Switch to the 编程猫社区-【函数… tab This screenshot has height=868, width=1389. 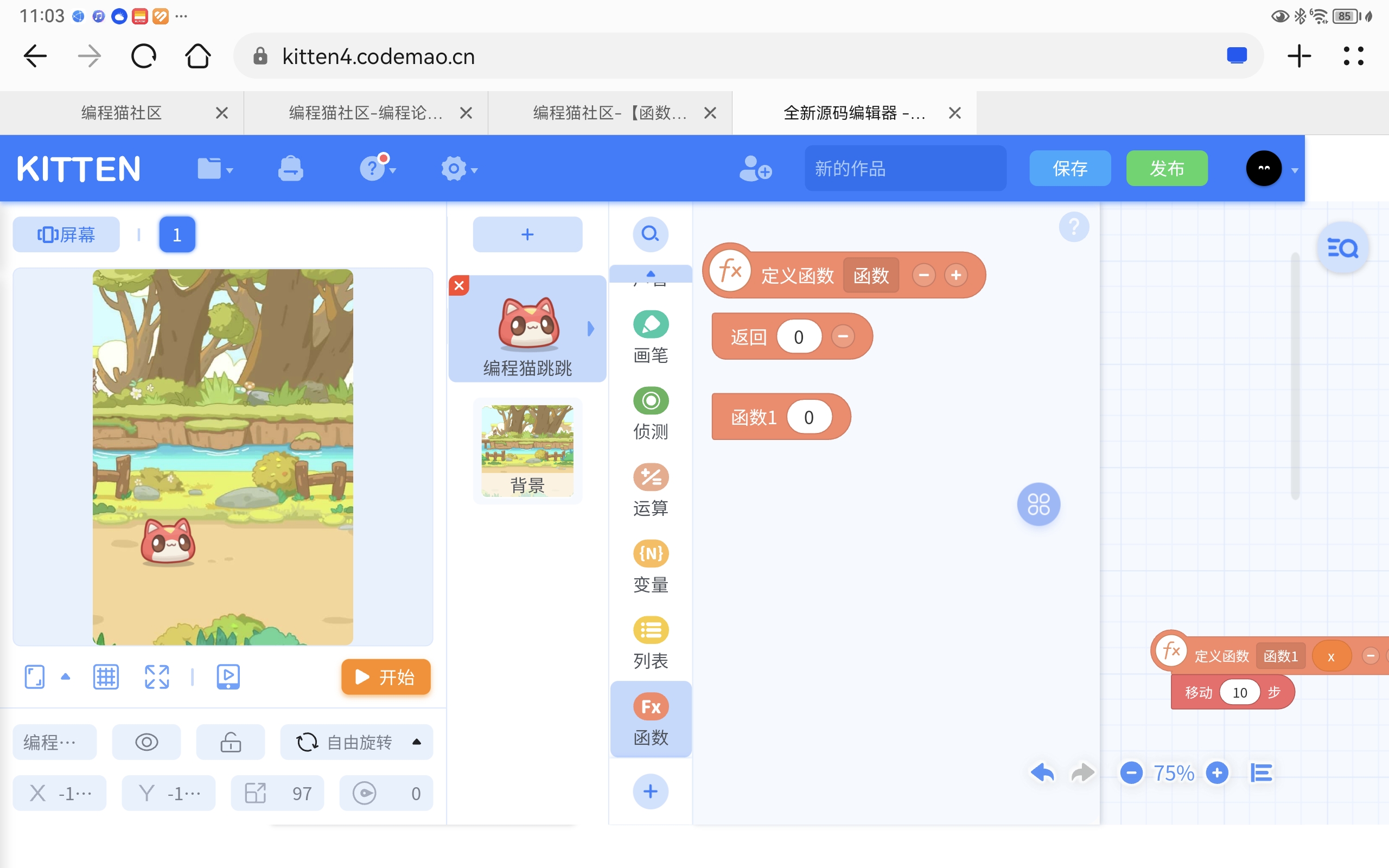[x=609, y=112]
